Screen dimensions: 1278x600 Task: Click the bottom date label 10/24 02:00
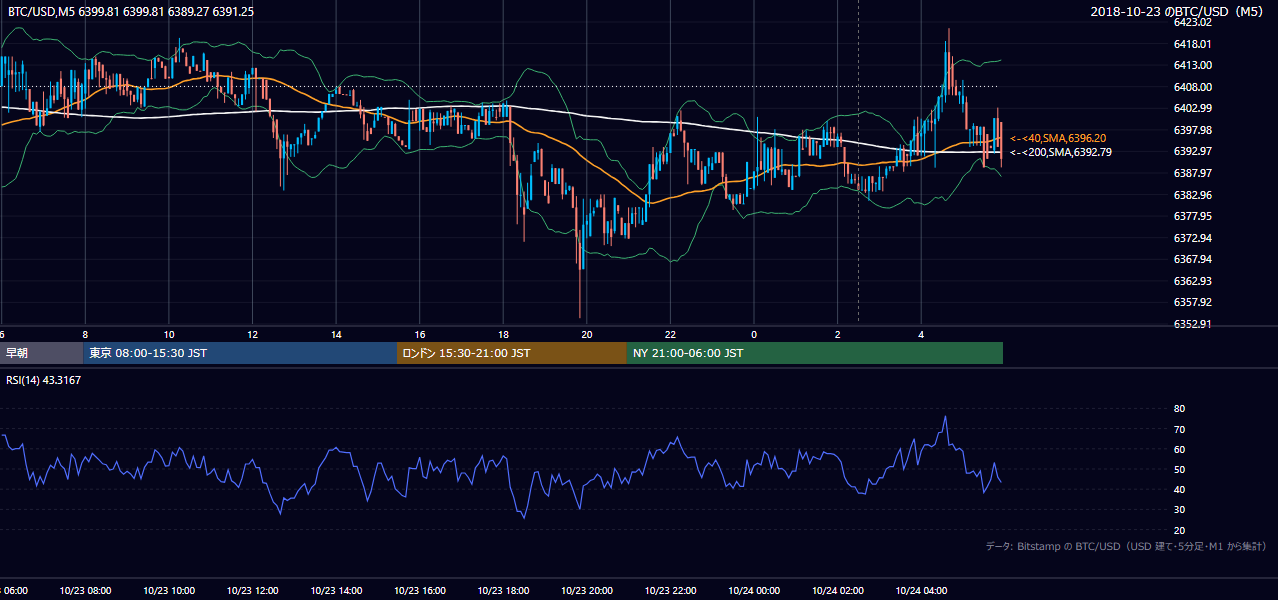click(x=837, y=591)
